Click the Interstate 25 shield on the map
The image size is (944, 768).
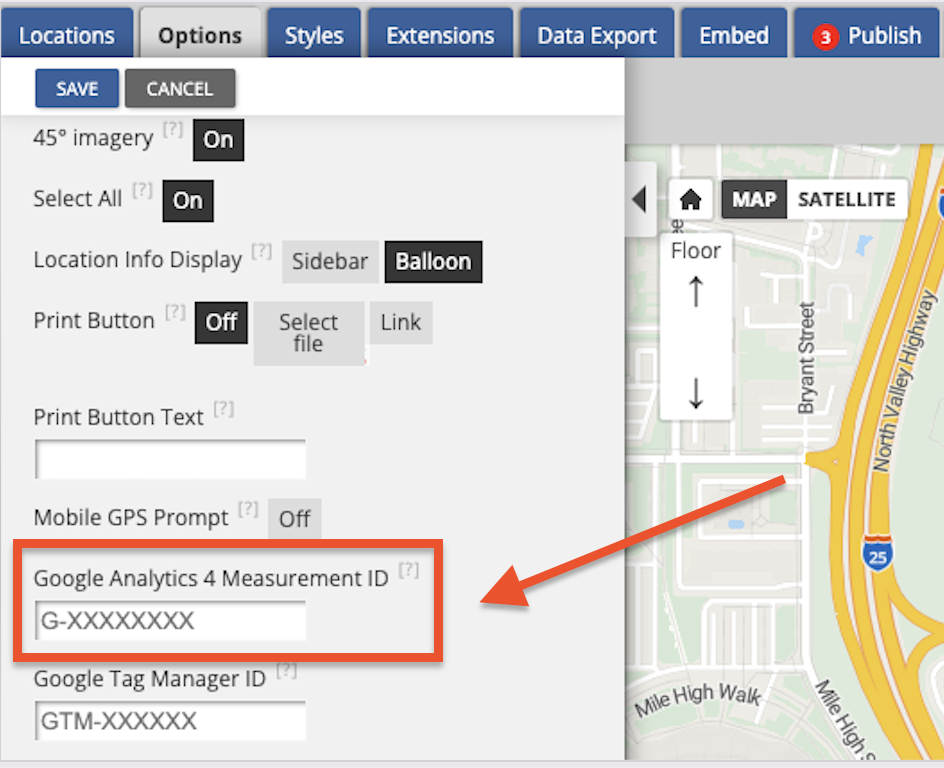(x=879, y=553)
